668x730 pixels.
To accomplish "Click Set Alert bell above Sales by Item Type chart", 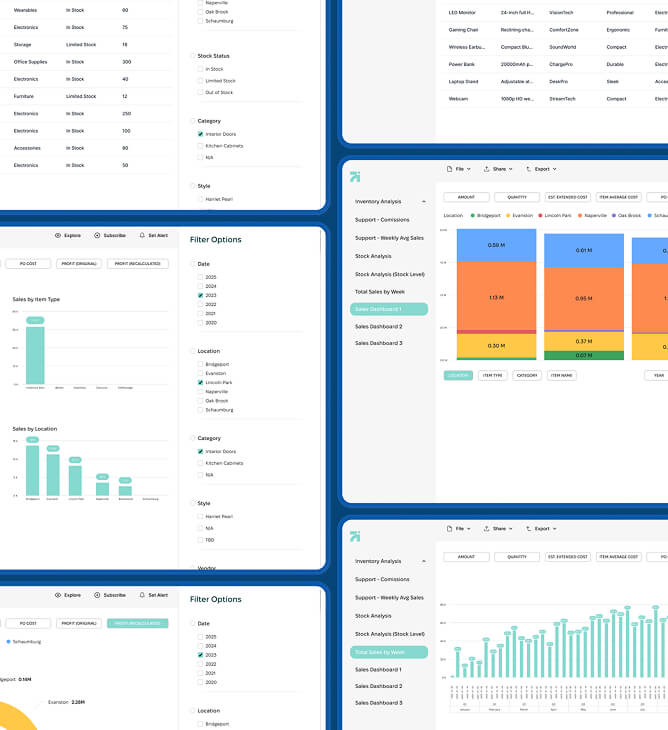I will coord(142,235).
